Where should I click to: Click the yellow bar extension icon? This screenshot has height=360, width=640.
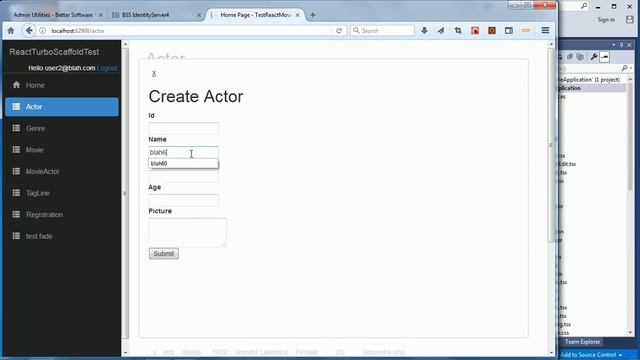coord(525,31)
